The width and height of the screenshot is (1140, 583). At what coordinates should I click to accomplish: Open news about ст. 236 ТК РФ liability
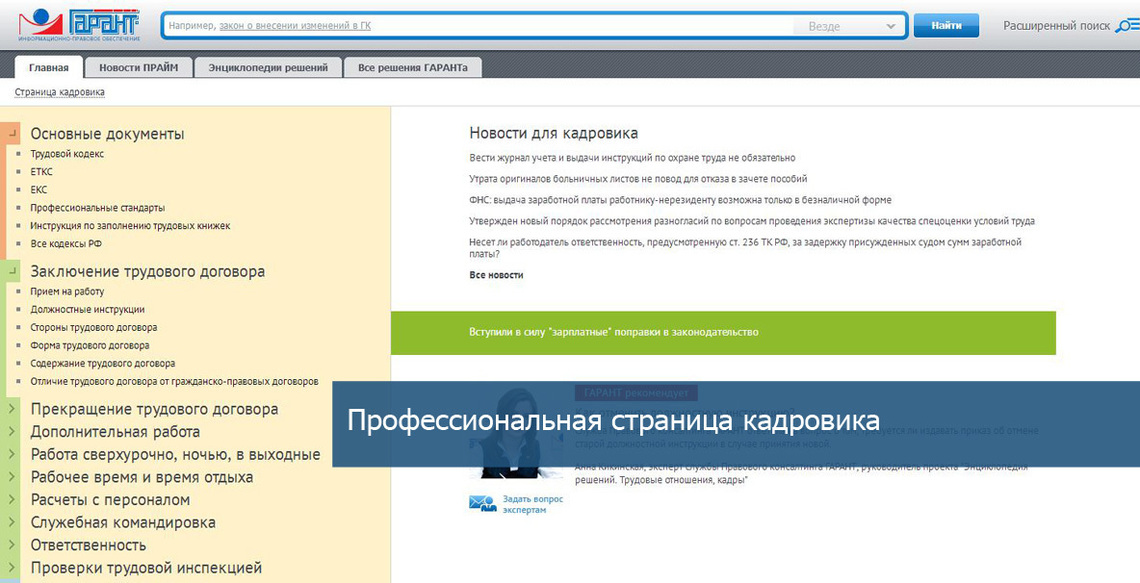coord(745,248)
